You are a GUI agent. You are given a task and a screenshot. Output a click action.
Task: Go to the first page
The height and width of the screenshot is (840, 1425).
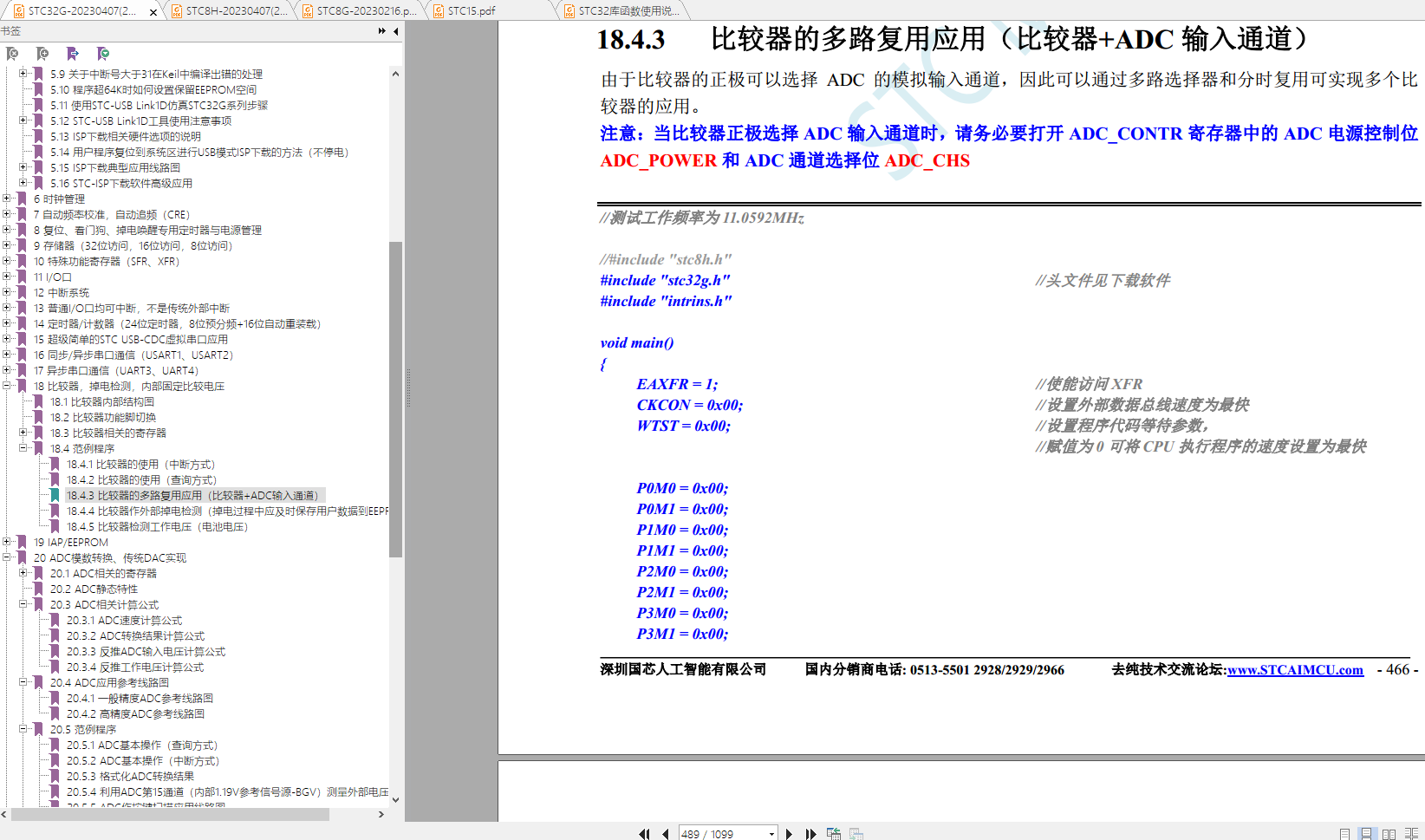pyautogui.click(x=644, y=834)
